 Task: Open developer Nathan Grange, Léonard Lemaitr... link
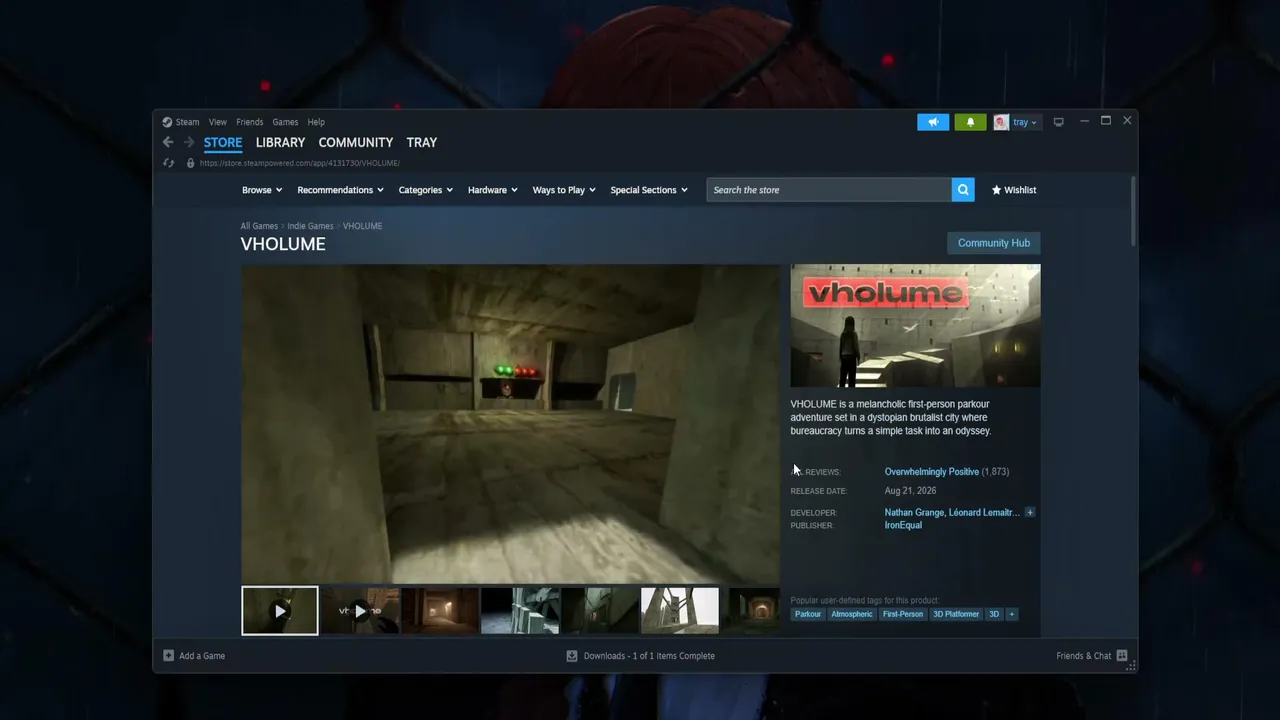952,512
